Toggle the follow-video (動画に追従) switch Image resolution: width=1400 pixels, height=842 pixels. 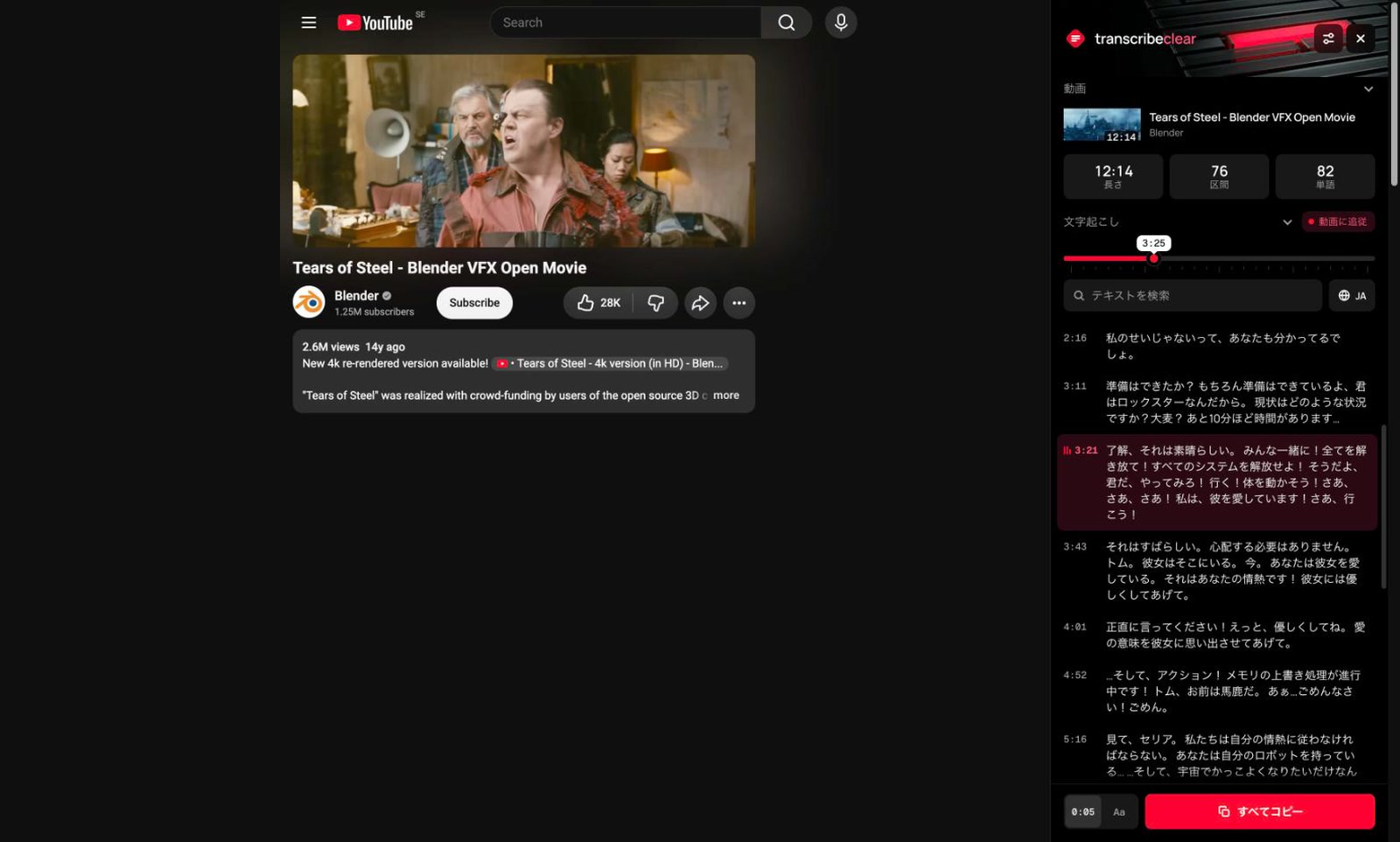click(x=1338, y=221)
